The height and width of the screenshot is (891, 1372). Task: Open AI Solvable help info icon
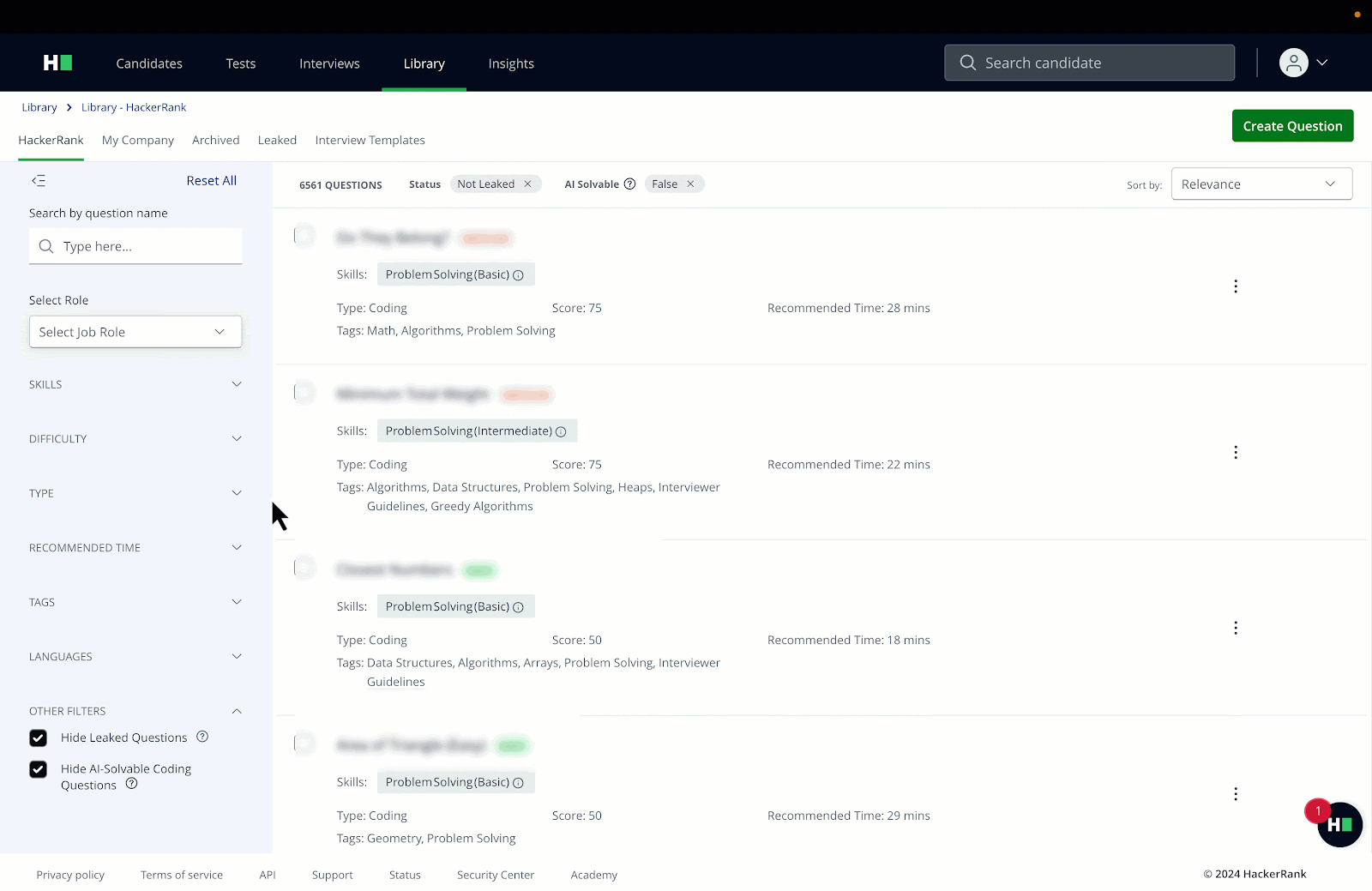tap(629, 184)
